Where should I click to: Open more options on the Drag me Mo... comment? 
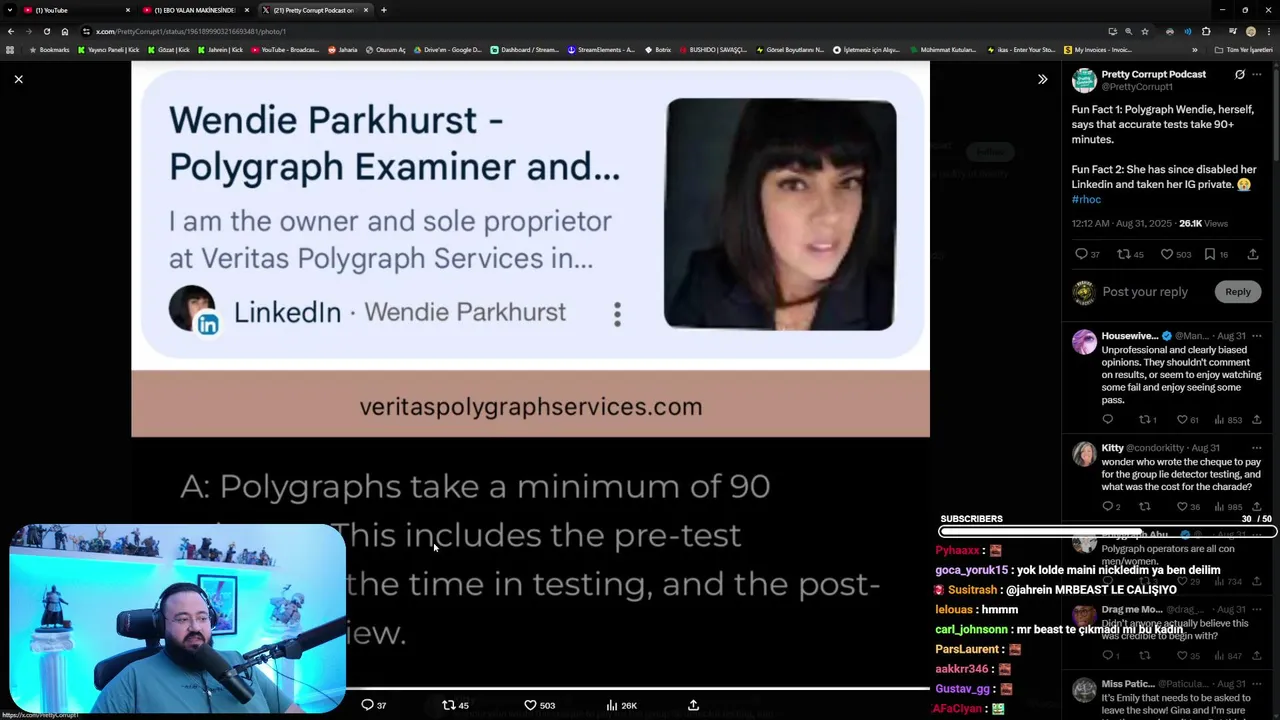click(x=1257, y=610)
